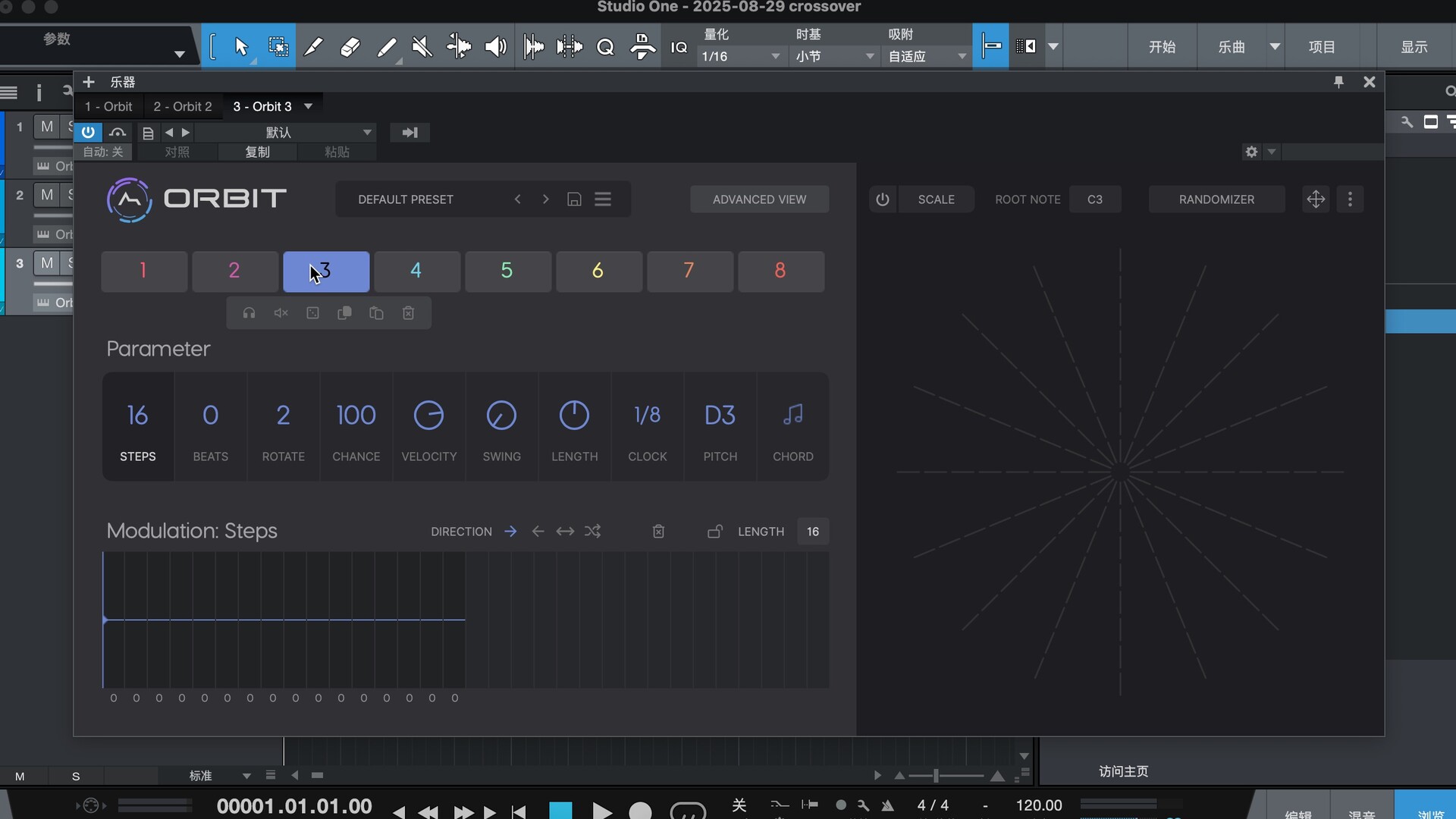
Task: Click the ADVANCED VIEW button
Action: [x=759, y=199]
